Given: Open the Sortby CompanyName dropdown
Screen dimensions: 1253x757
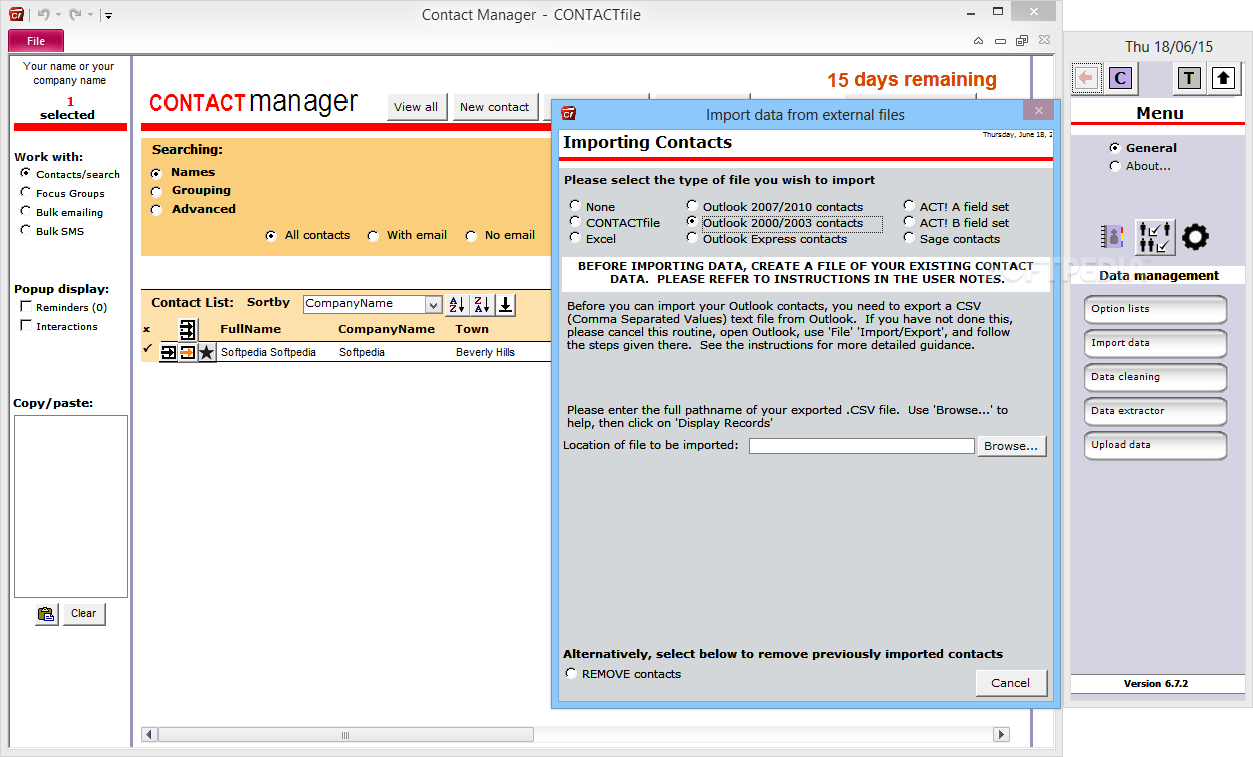Looking at the screenshot, I should pos(433,304).
